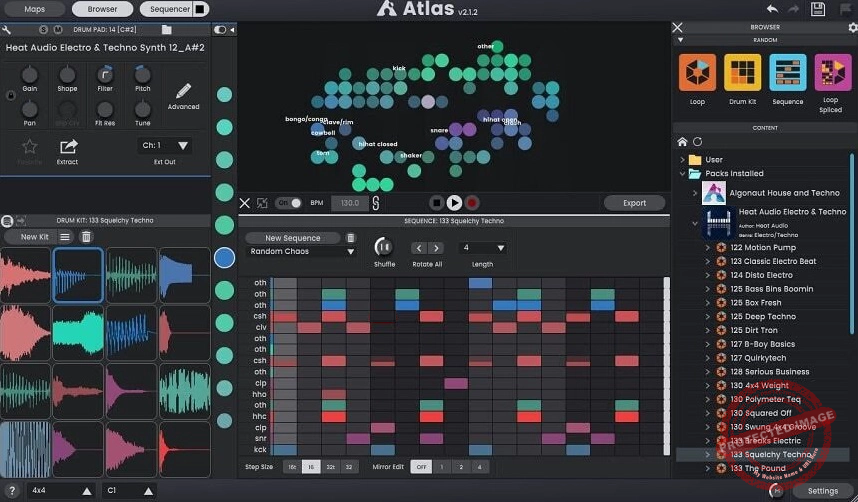This screenshot has height=502, width=858.
Task: Close the Browser panel with X
Action: pos(677,27)
